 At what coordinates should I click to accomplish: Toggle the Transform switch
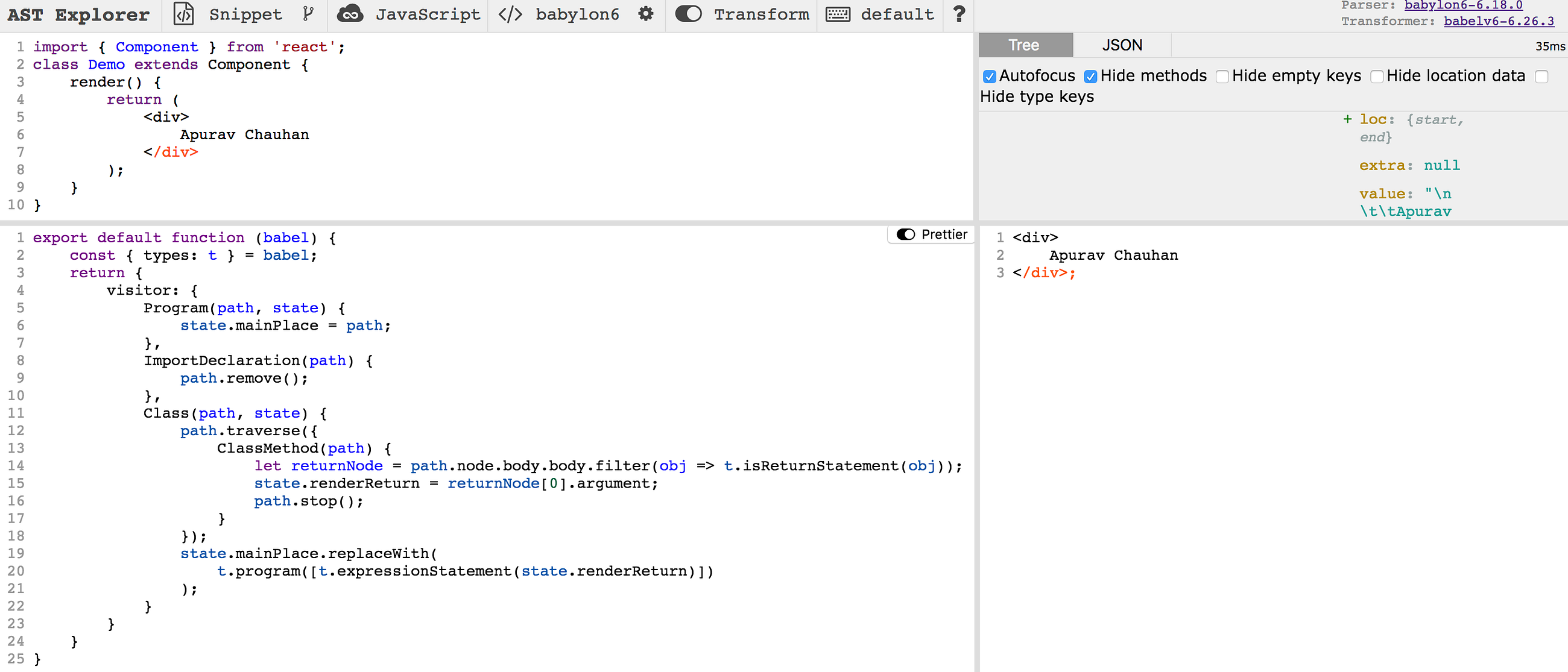coord(689,14)
